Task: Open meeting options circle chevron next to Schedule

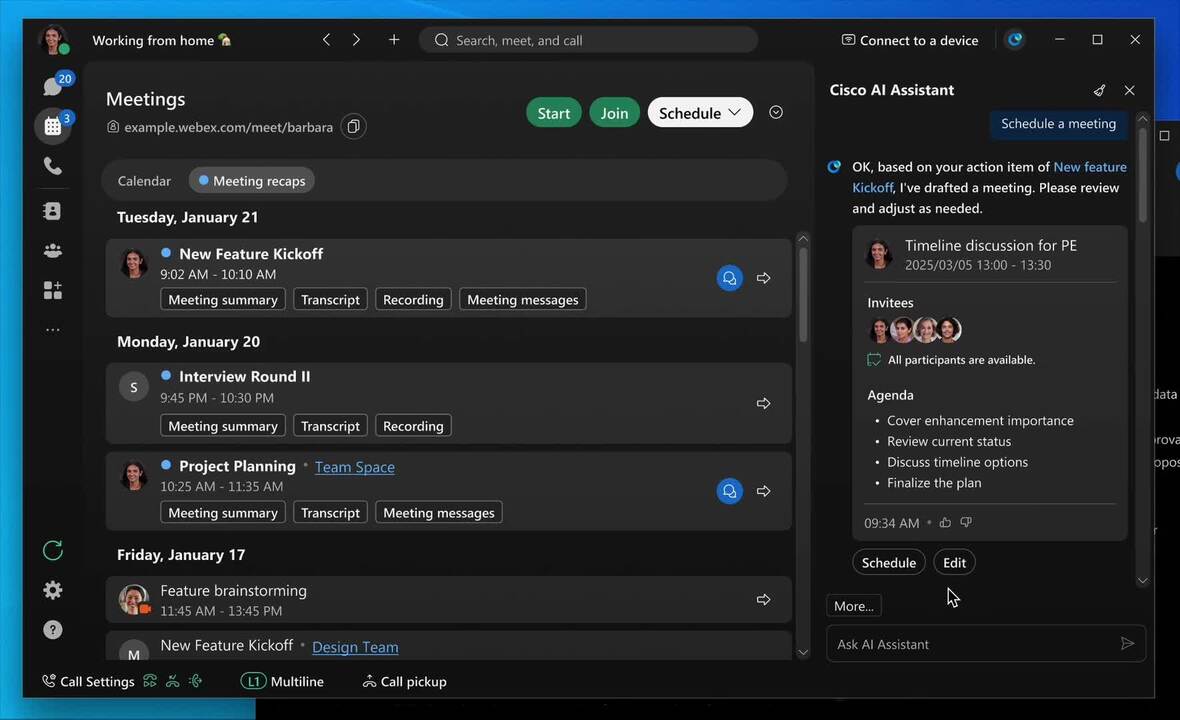Action: pyautogui.click(x=776, y=112)
